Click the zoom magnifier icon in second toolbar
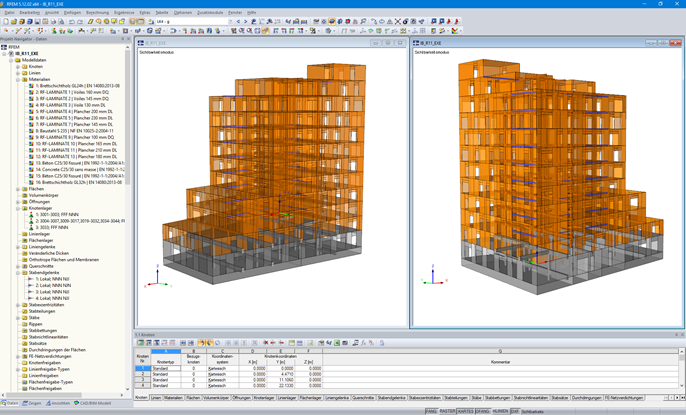Viewport: 686px width, 415px height. 241,31
